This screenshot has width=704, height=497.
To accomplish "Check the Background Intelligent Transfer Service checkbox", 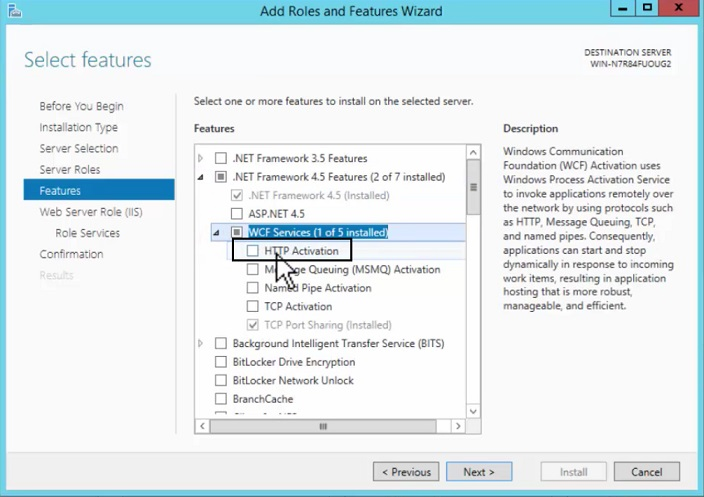I will (220, 343).
